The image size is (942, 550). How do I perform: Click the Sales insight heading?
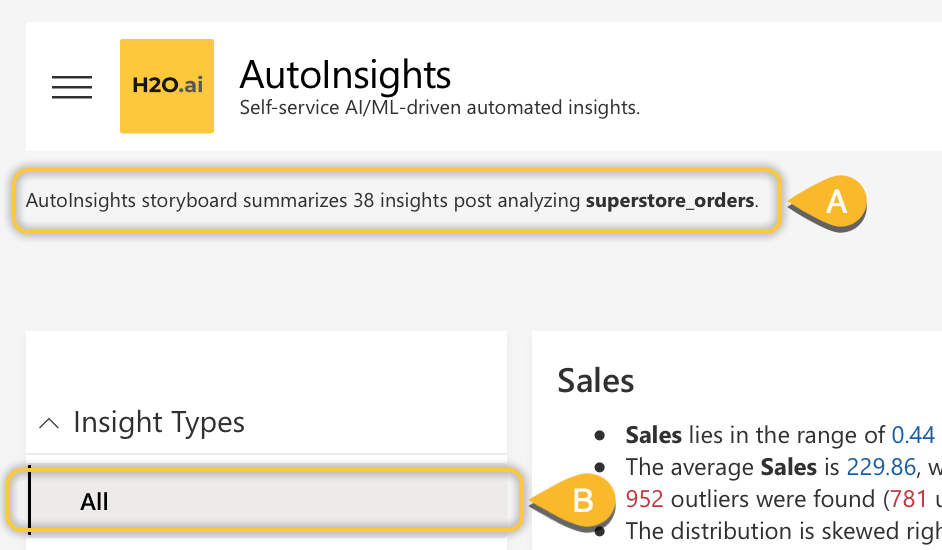[x=595, y=380]
